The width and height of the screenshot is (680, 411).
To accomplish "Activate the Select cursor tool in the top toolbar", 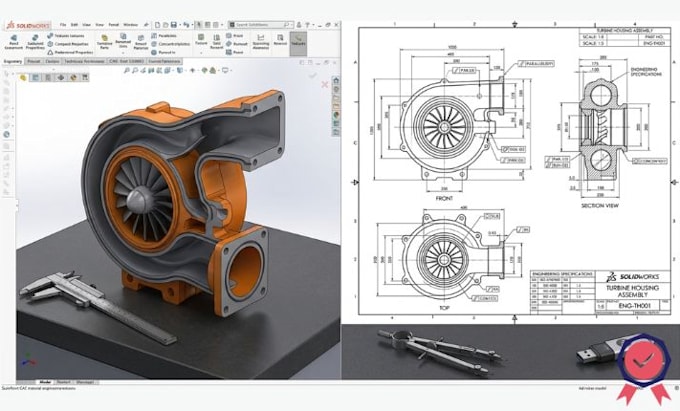I will point(198,25).
